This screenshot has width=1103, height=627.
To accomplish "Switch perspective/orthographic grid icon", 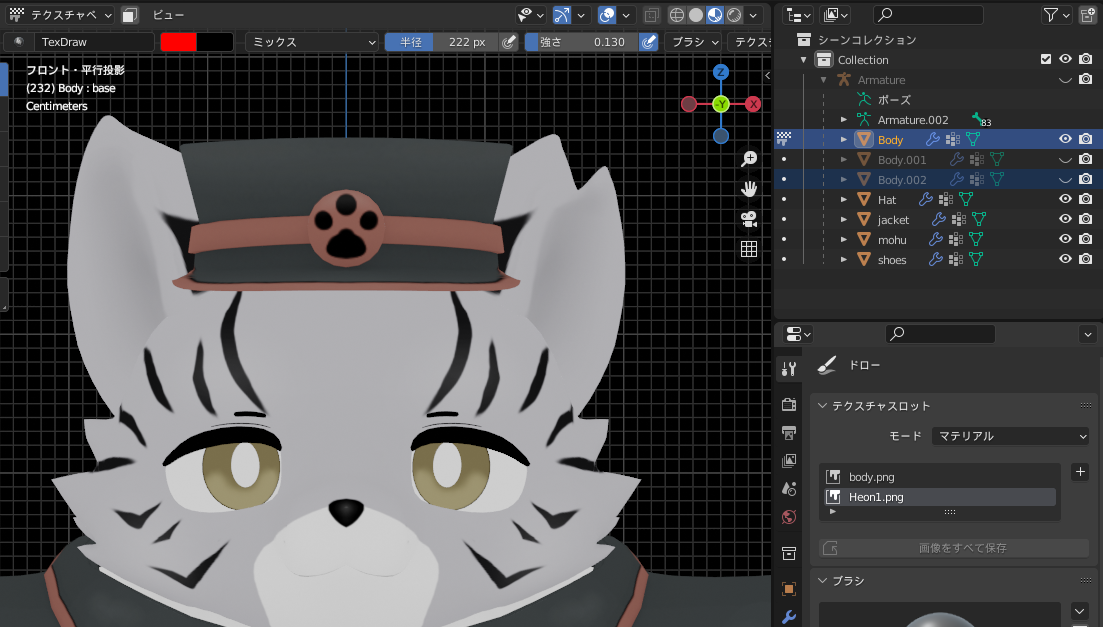I will click(x=749, y=249).
